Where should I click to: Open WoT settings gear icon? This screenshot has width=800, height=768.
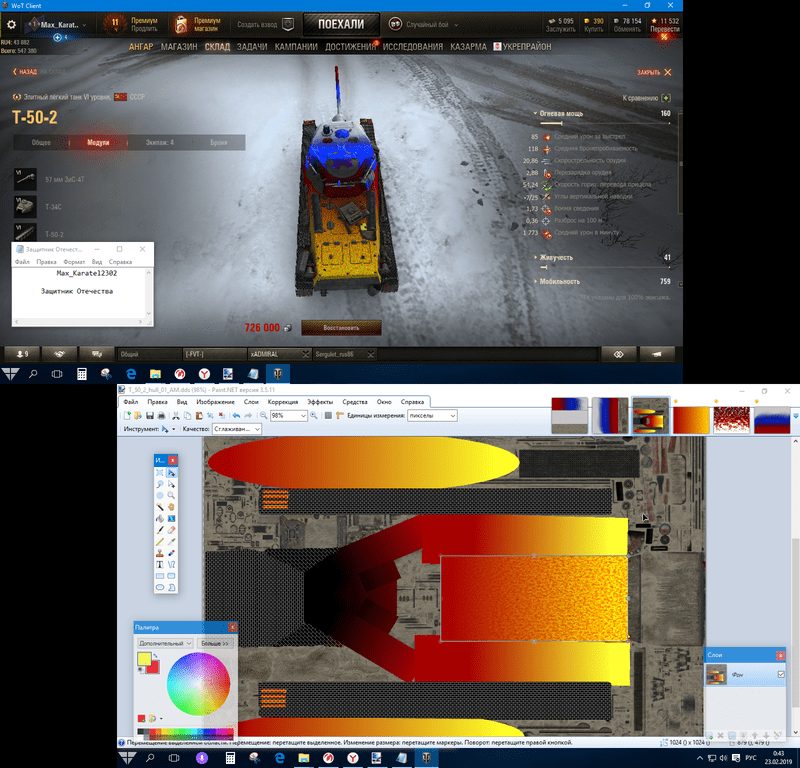pyautogui.click(x=11, y=24)
